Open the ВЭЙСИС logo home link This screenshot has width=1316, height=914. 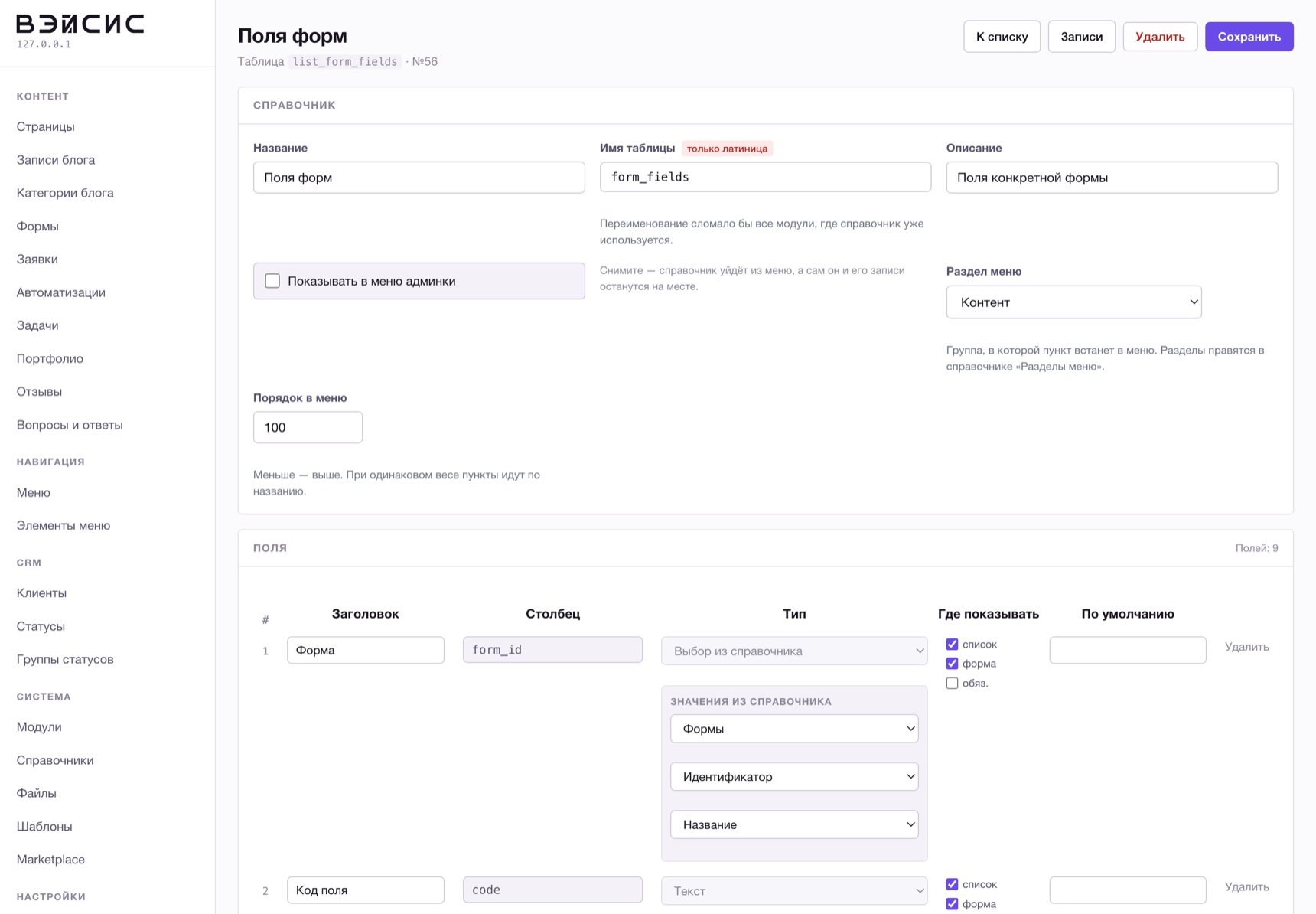(80, 24)
